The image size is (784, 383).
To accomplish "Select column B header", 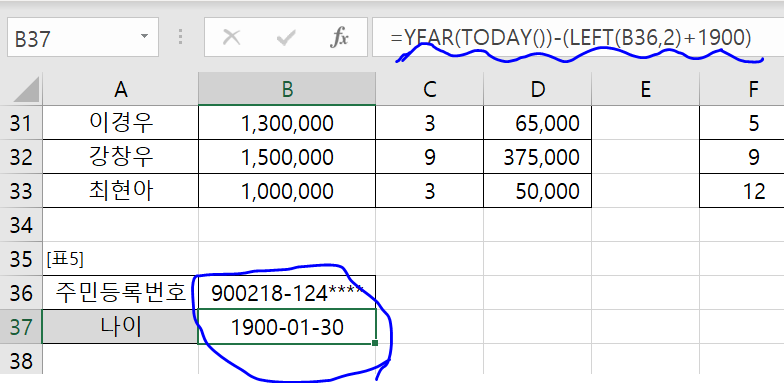I will tap(287, 89).
